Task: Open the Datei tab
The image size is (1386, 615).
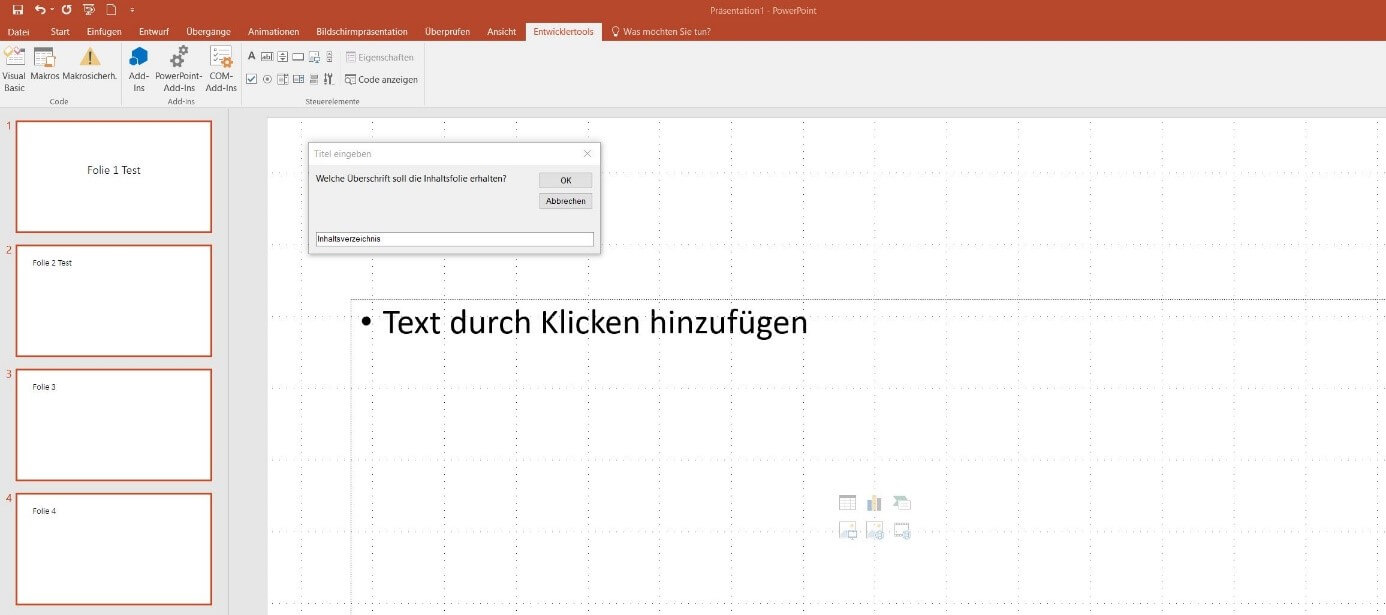Action: pyautogui.click(x=18, y=32)
